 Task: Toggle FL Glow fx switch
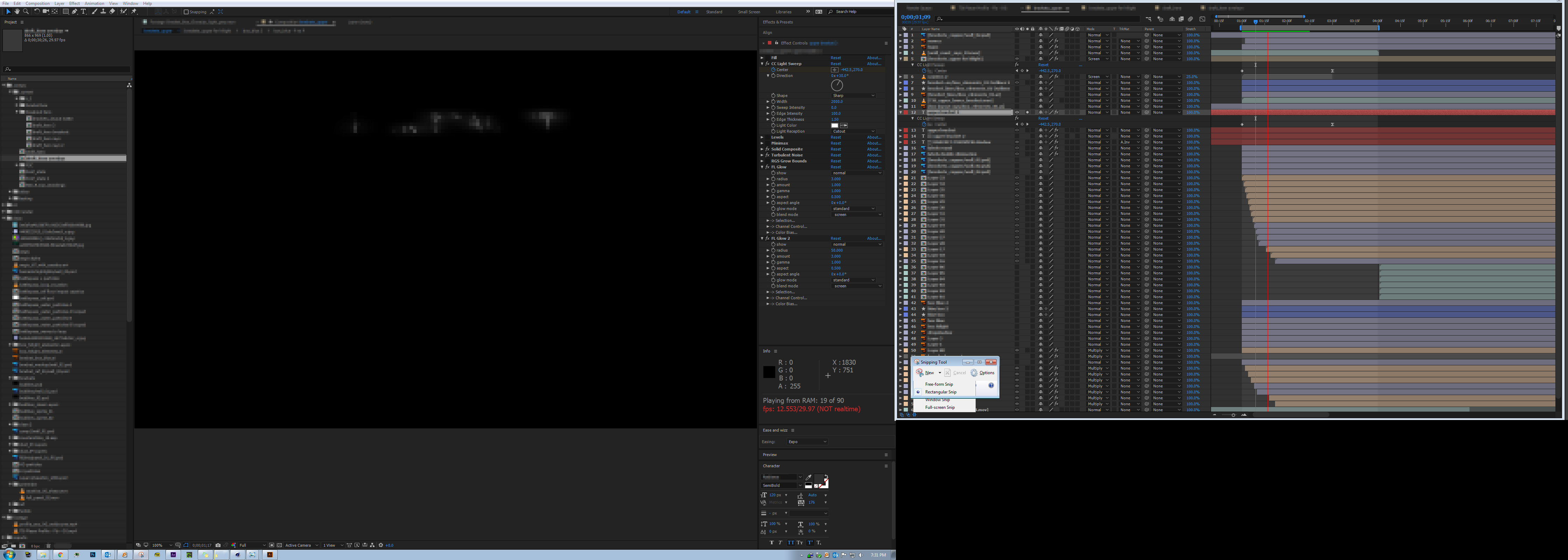tap(767, 167)
